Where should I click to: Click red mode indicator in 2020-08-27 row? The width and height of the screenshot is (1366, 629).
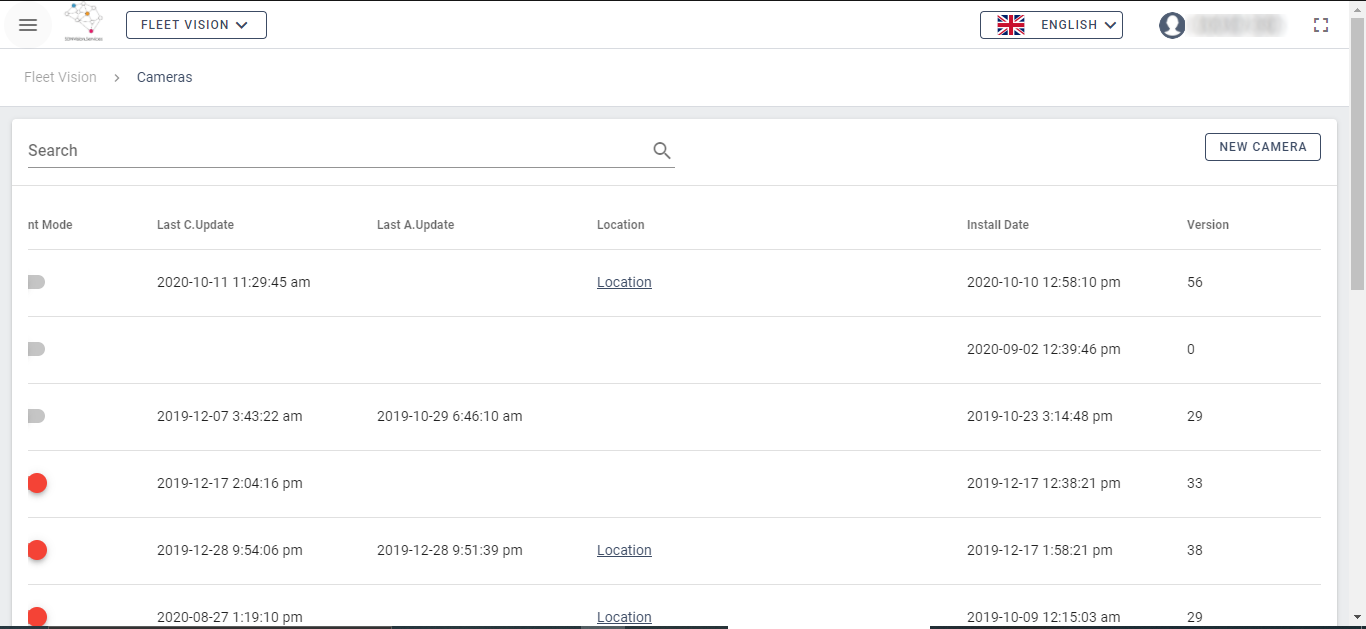pyautogui.click(x=37, y=617)
